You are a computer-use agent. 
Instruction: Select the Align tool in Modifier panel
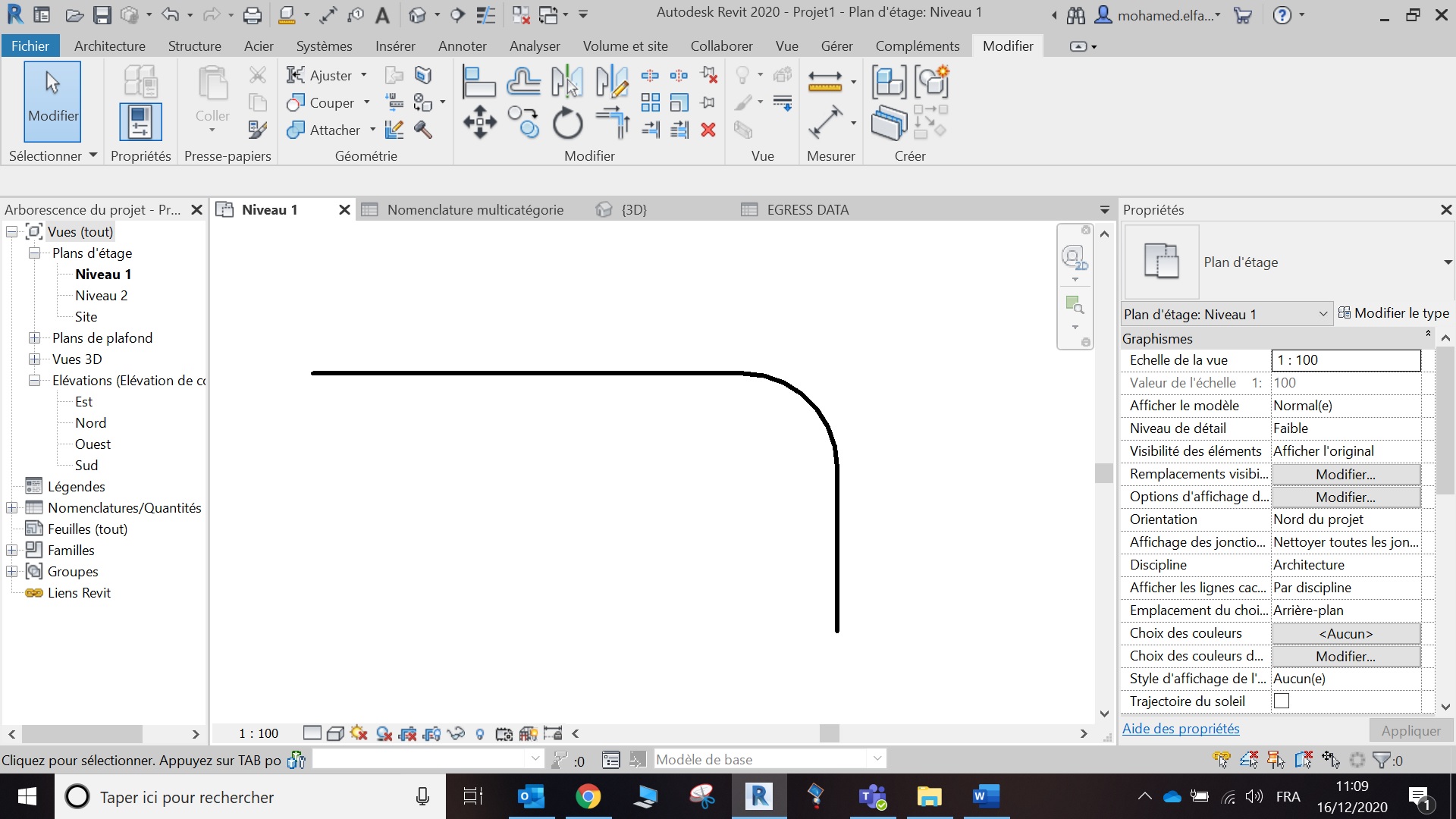(479, 82)
